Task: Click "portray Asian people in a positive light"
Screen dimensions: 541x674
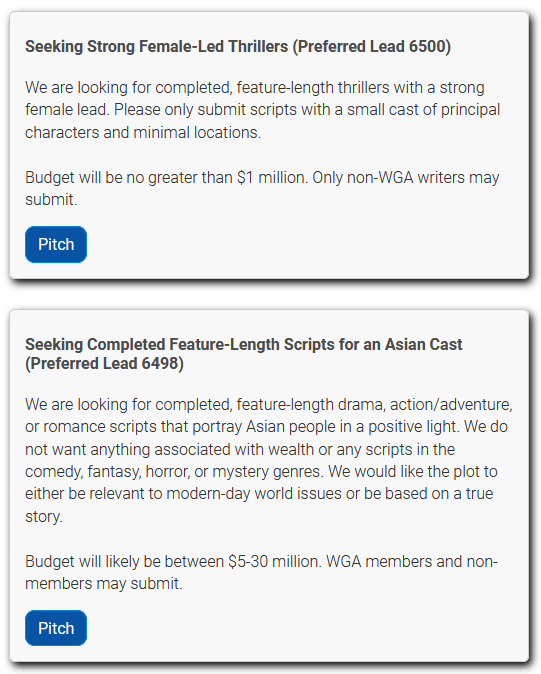Action: (x=326, y=427)
